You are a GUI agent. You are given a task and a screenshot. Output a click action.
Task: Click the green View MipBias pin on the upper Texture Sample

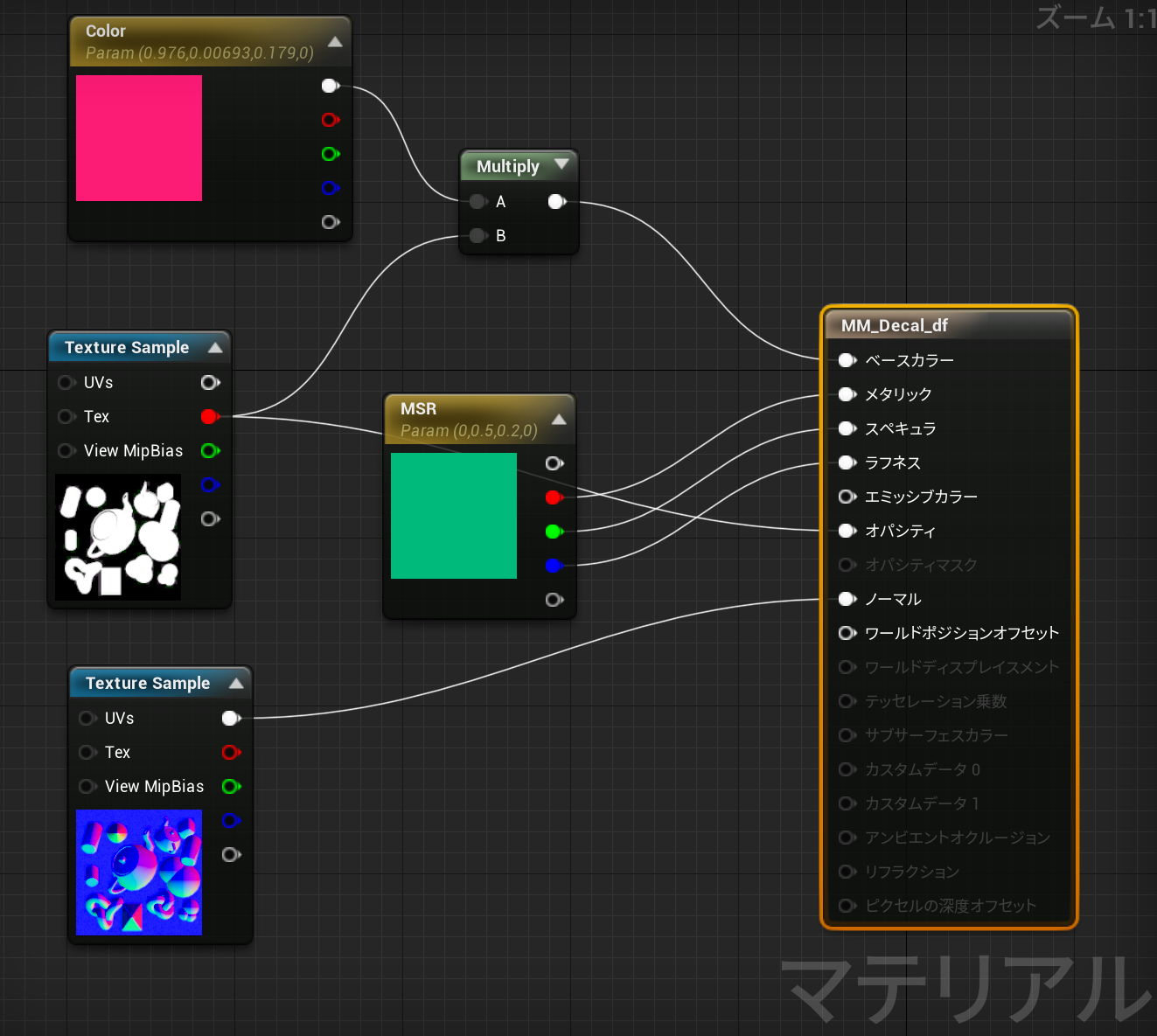pyautogui.click(x=210, y=451)
